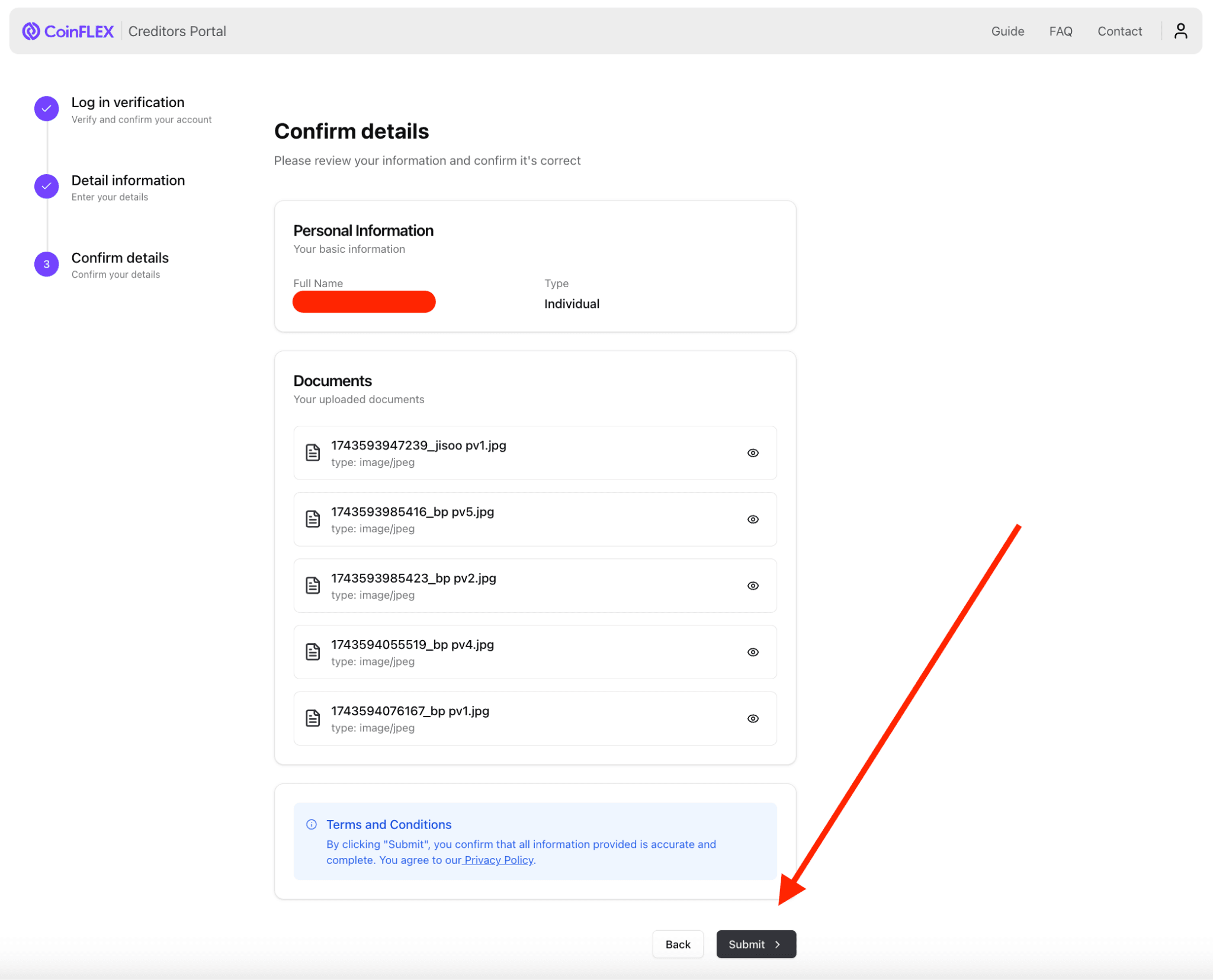Click the document icon beside jisoo pv1.jpg
The image size is (1213, 980).
pyautogui.click(x=313, y=452)
